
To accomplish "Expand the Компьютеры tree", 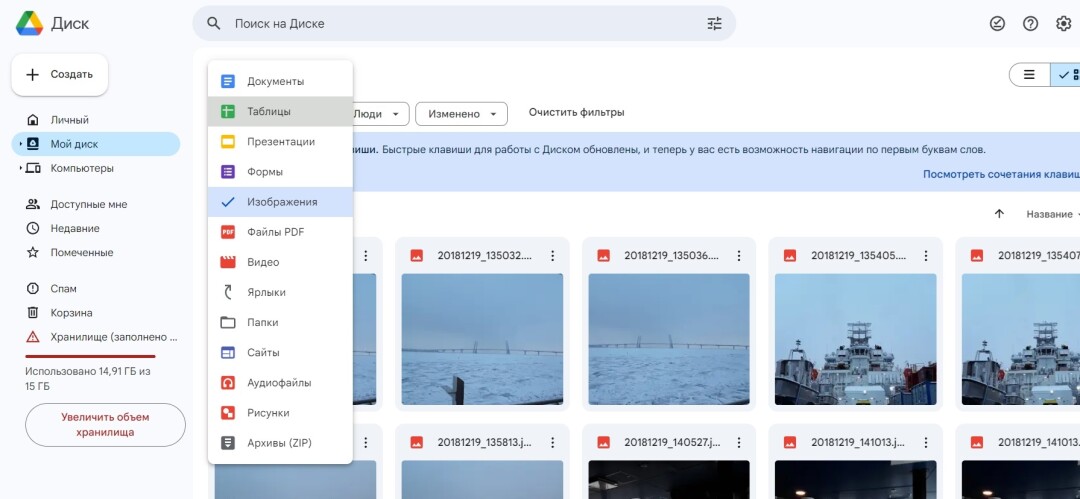I will tap(21, 168).
